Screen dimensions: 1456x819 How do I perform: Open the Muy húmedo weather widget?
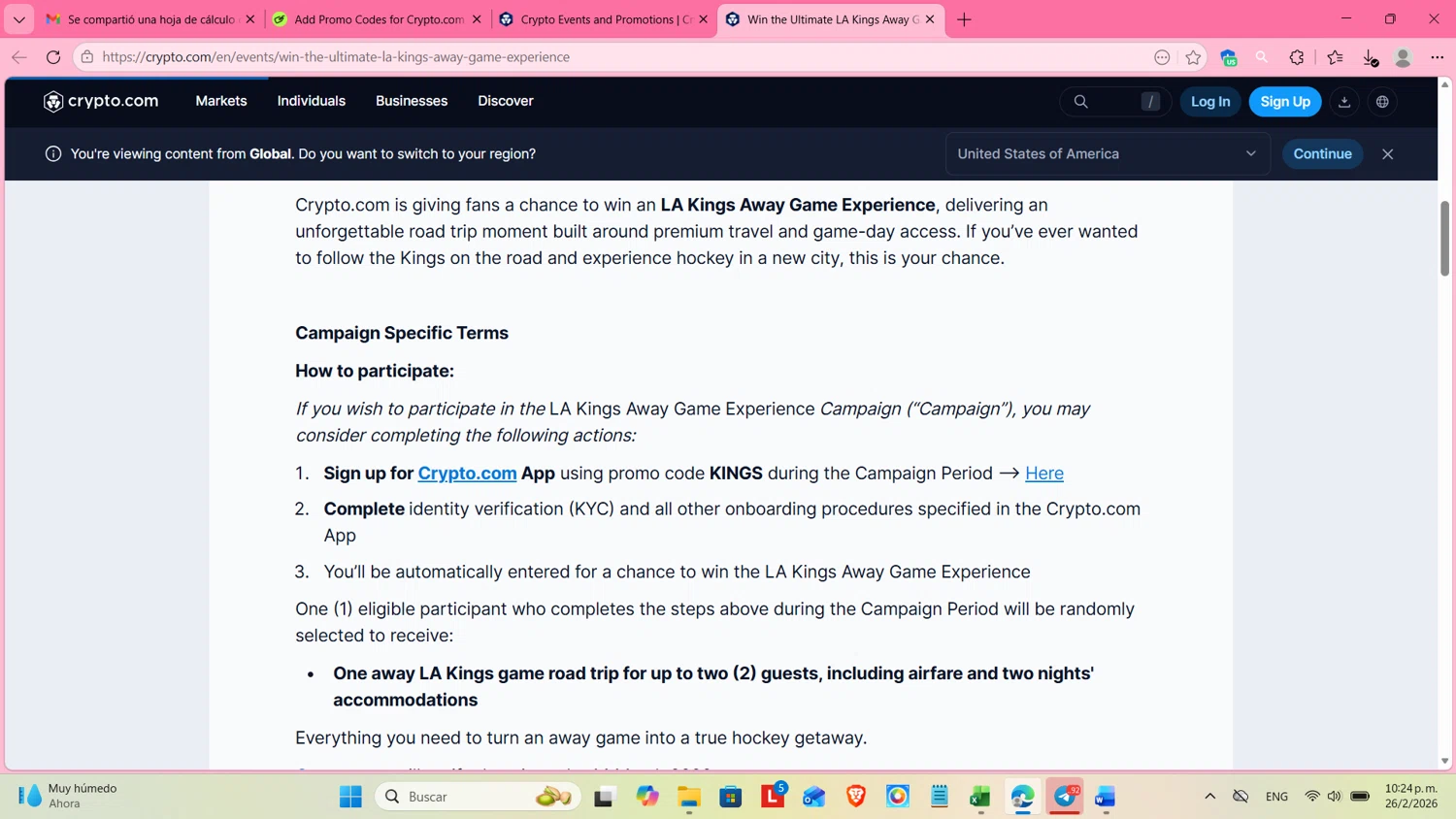pos(68,796)
